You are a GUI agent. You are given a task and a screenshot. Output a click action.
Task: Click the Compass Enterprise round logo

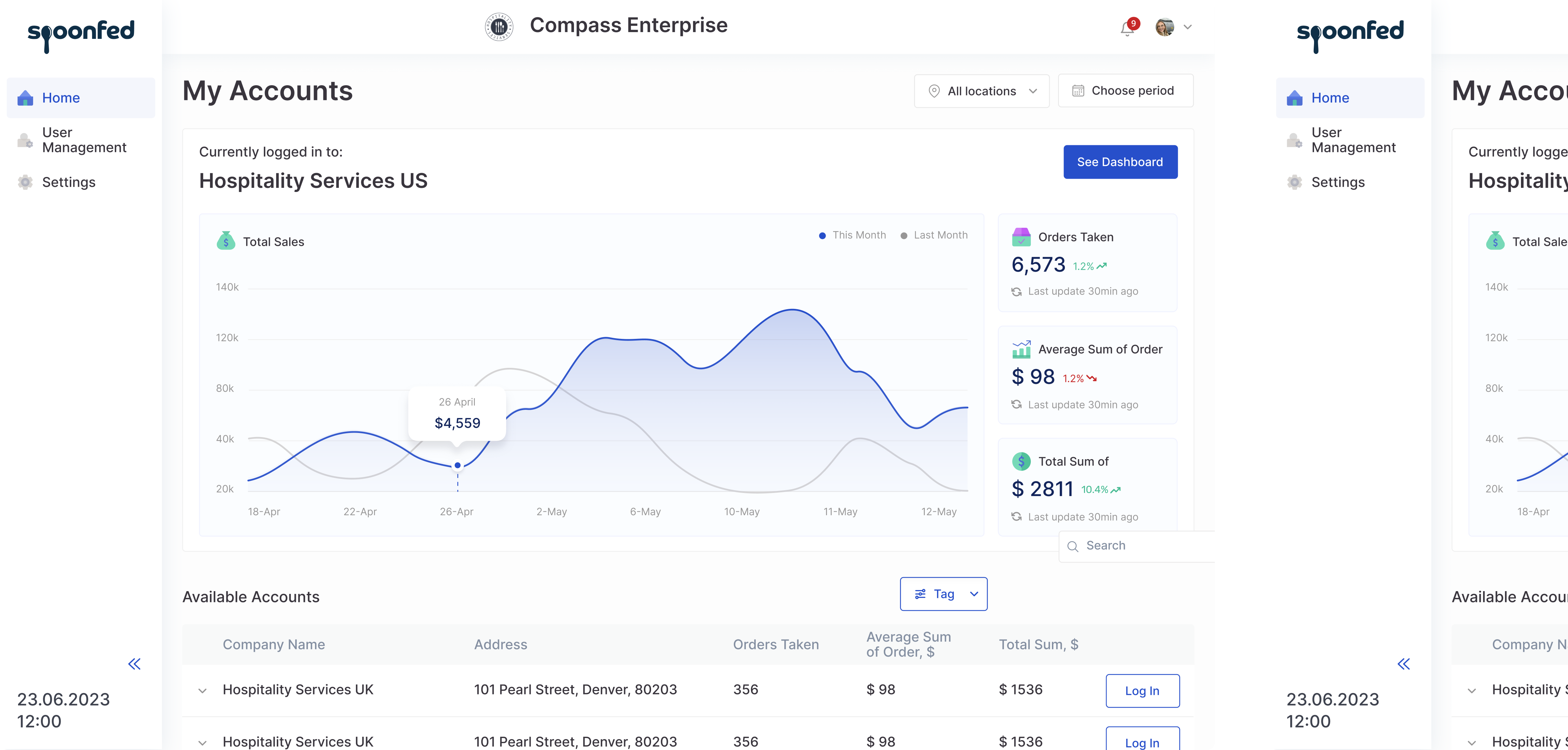point(498,27)
